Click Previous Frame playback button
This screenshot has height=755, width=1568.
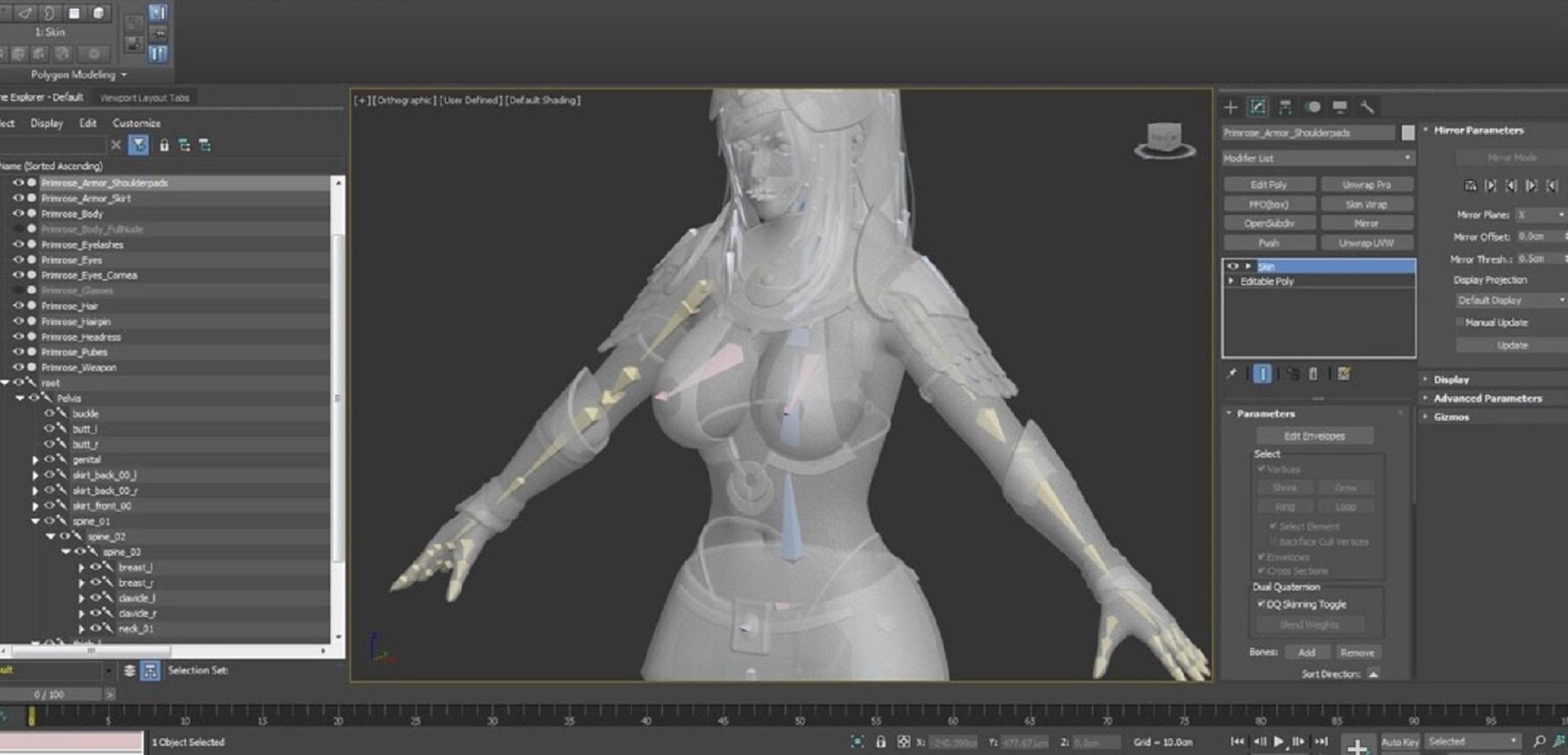(1259, 742)
